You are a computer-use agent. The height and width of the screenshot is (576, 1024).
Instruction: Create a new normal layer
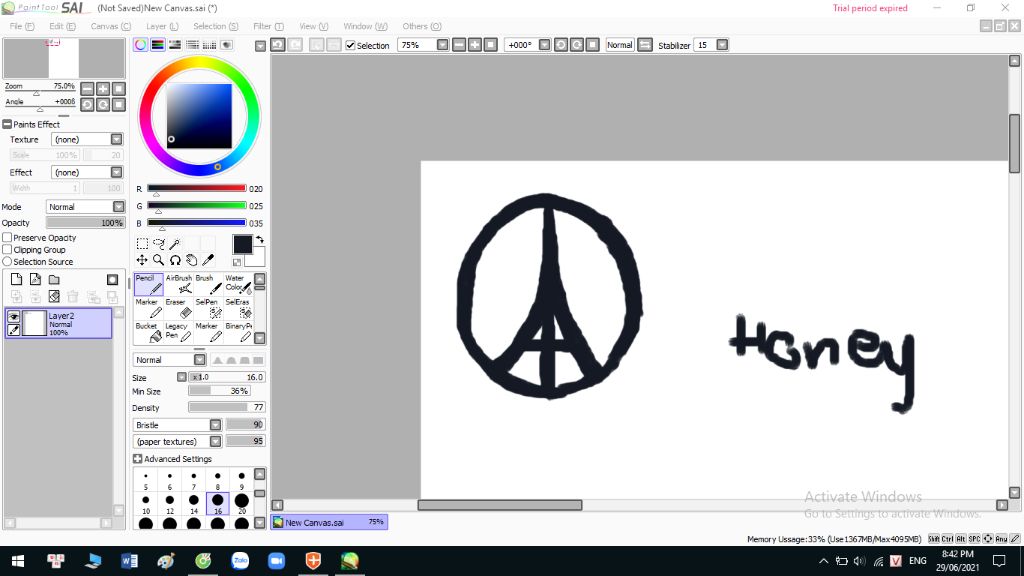click(x=16, y=280)
